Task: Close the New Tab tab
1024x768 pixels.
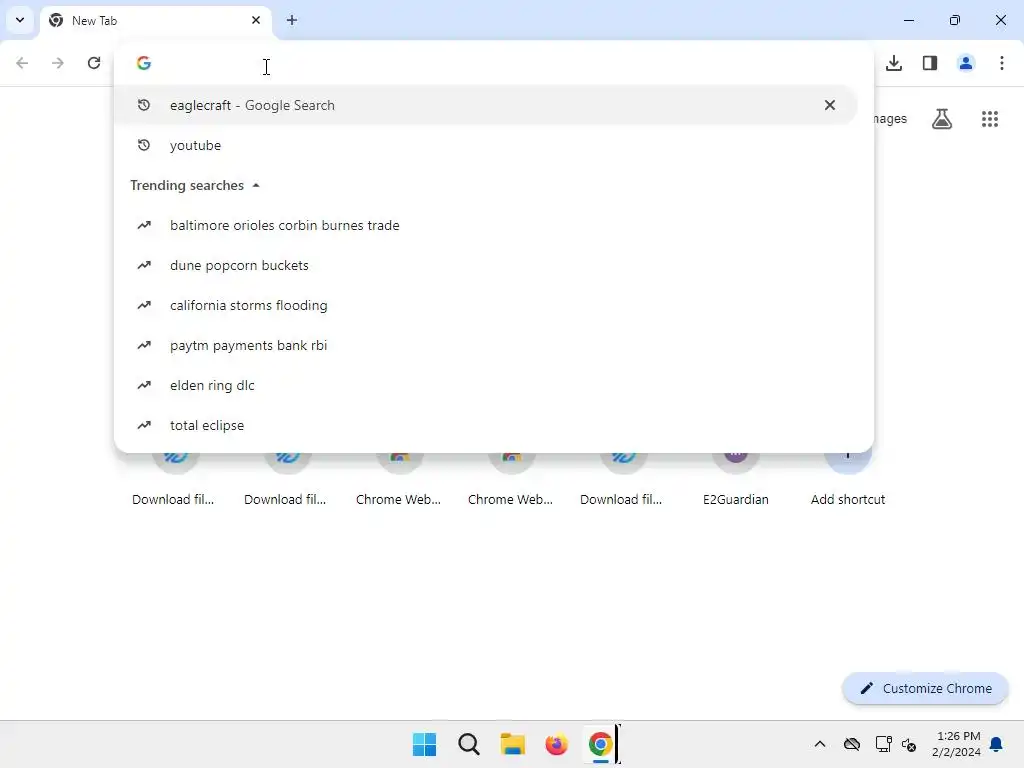Action: pyautogui.click(x=256, y=20)
